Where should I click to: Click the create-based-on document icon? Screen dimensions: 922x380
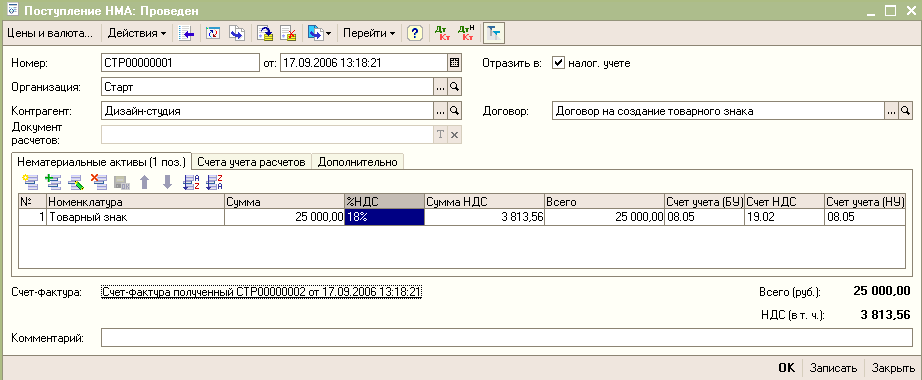point(315,34)
